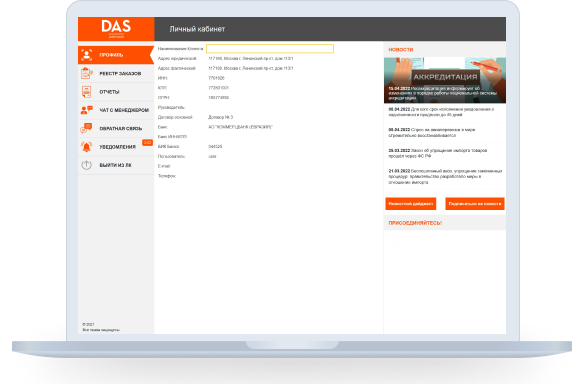The height and width of the screenshot is (384, 584).
Task: Open chat with manager icon
Action: (86, 110)
